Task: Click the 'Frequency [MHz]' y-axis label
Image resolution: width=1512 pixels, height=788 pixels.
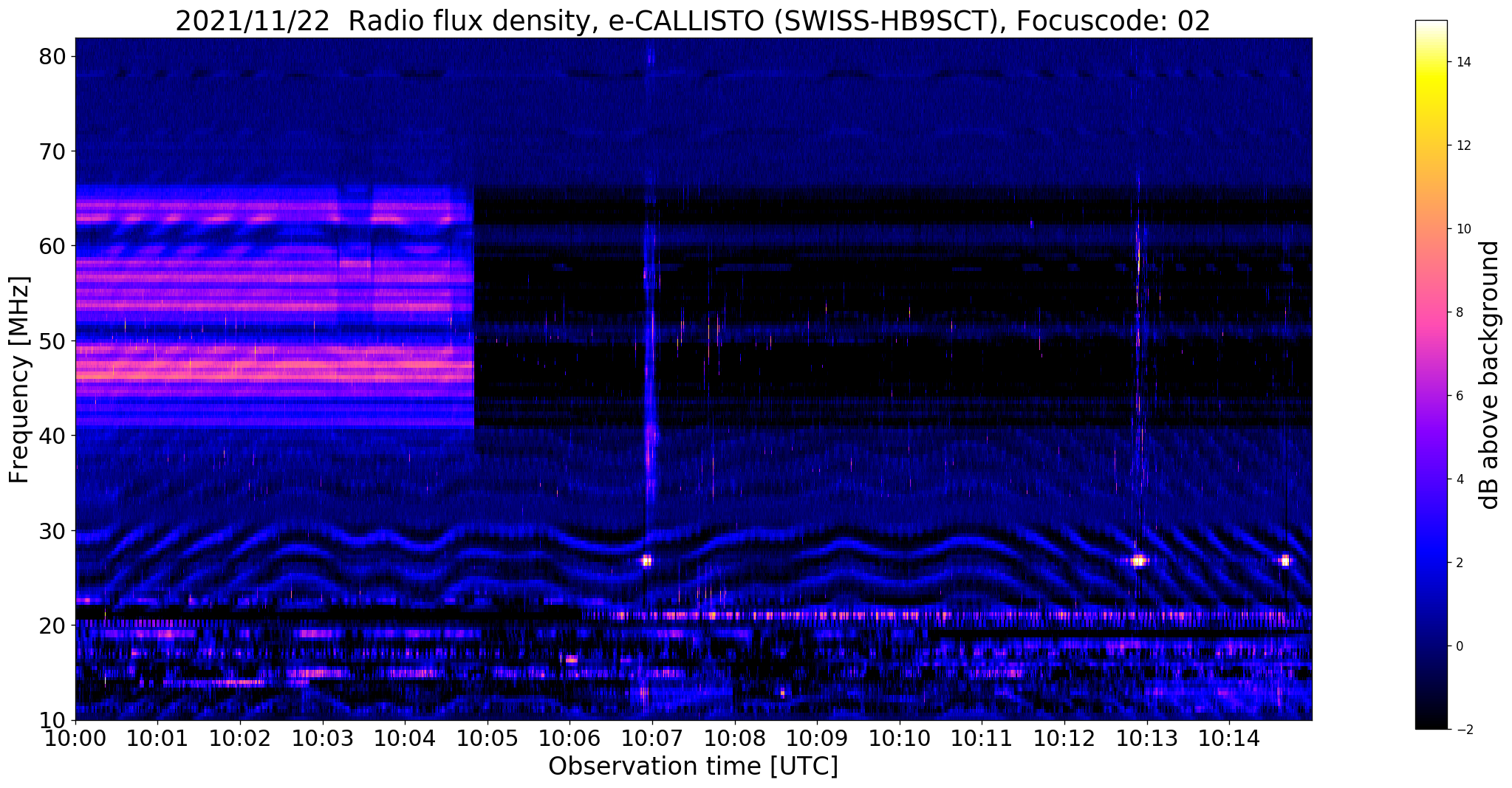Action: 19,380
